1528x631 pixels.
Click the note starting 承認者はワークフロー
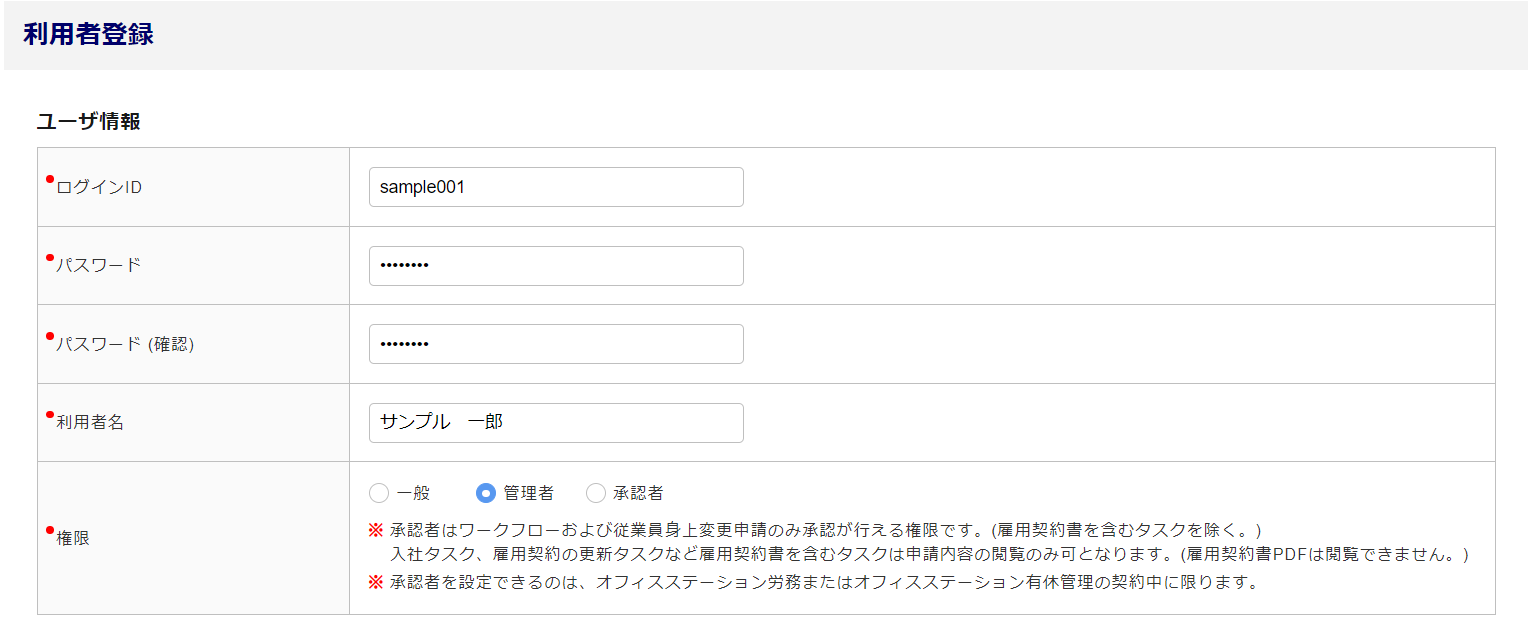[826, 529]
